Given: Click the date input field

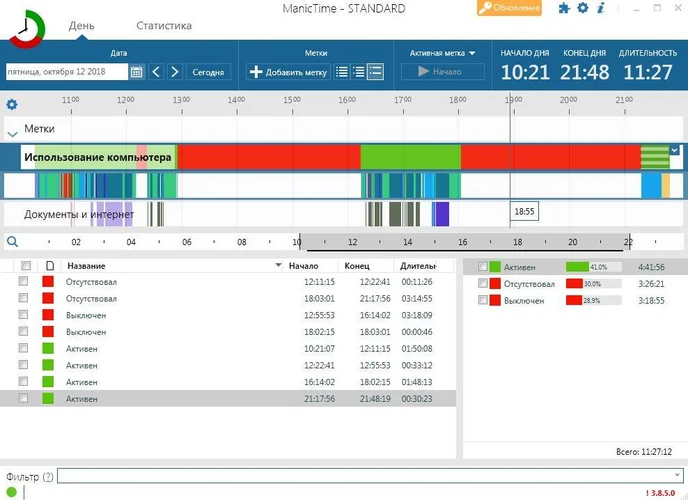Looking at the screenshot, I should 67,71.
